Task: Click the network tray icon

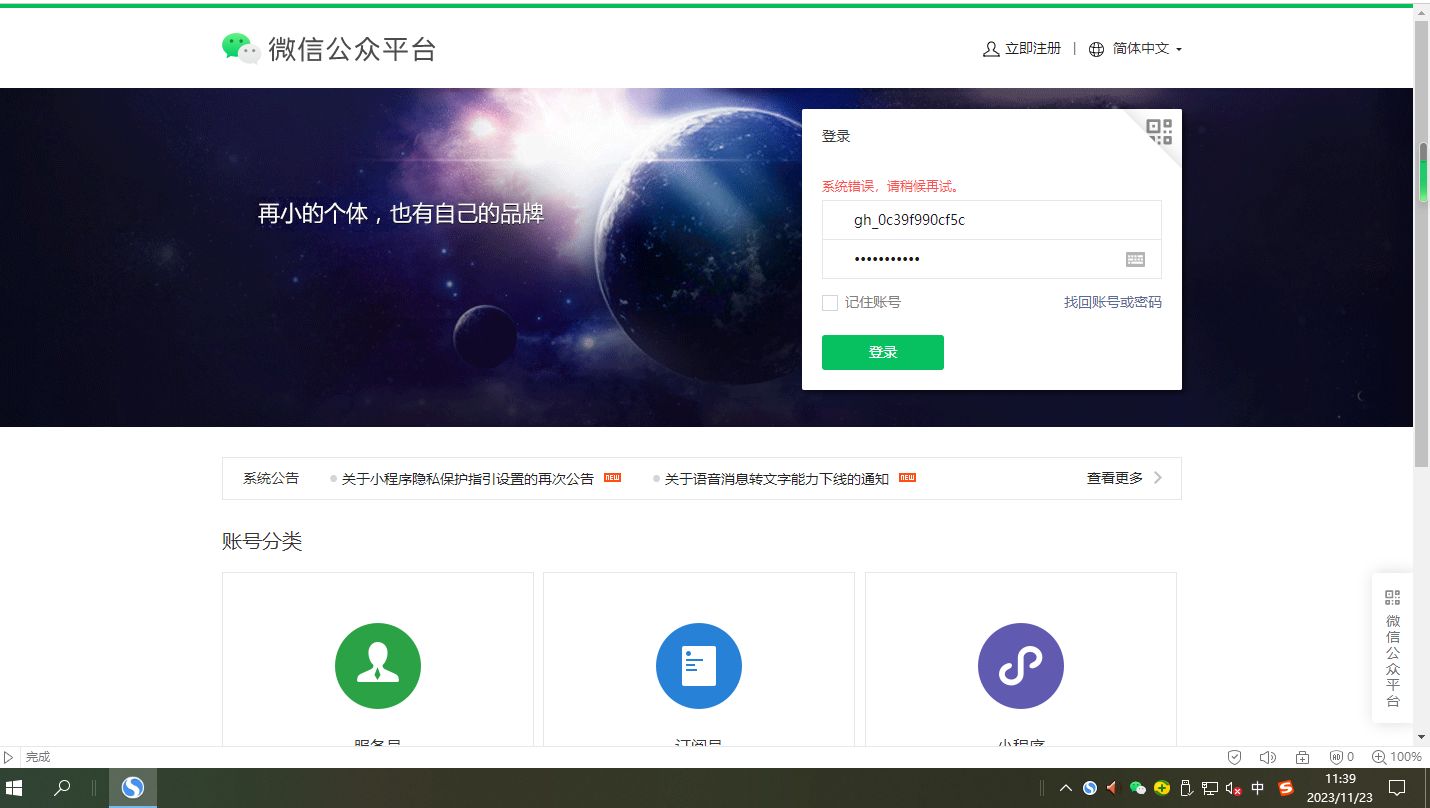Action: point(1210,788)
